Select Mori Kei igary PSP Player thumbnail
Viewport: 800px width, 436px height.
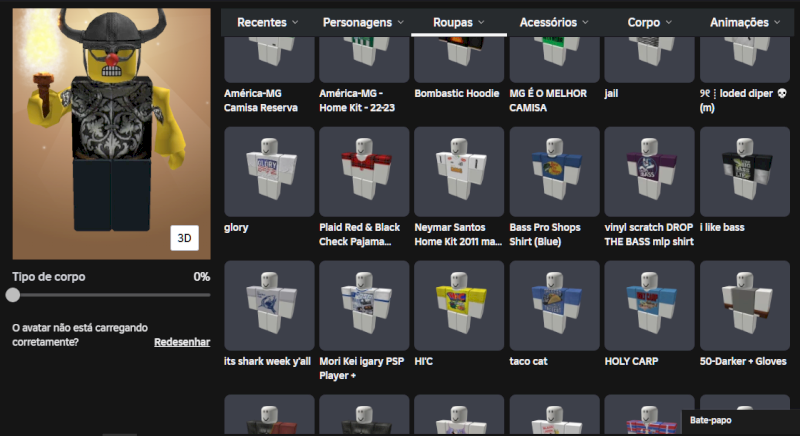(x=364, y=305)
